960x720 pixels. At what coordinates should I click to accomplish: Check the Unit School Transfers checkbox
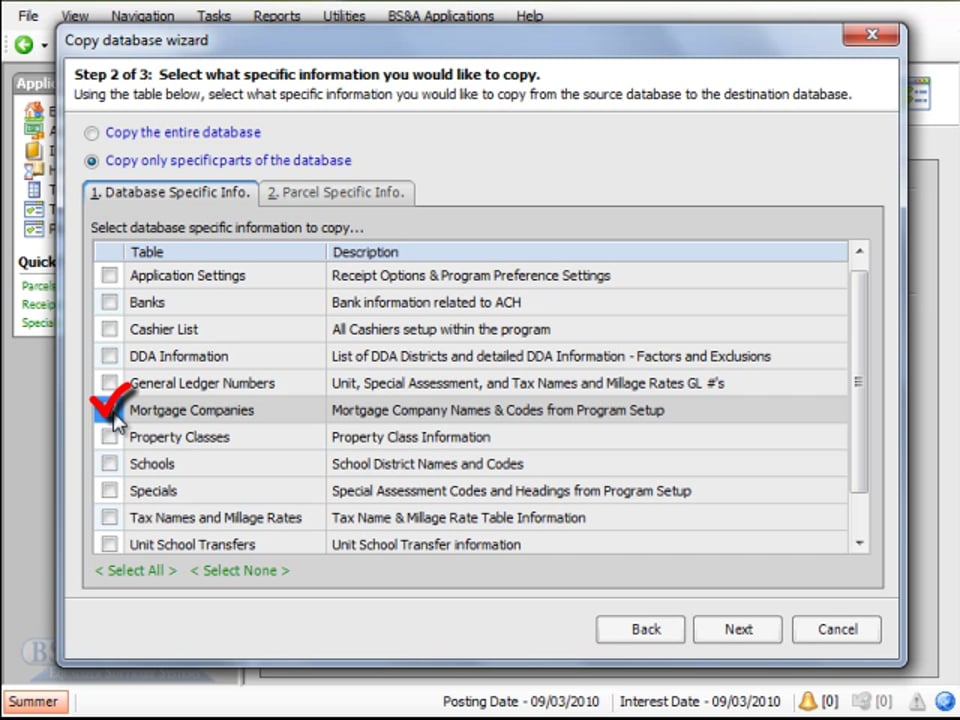110,544
